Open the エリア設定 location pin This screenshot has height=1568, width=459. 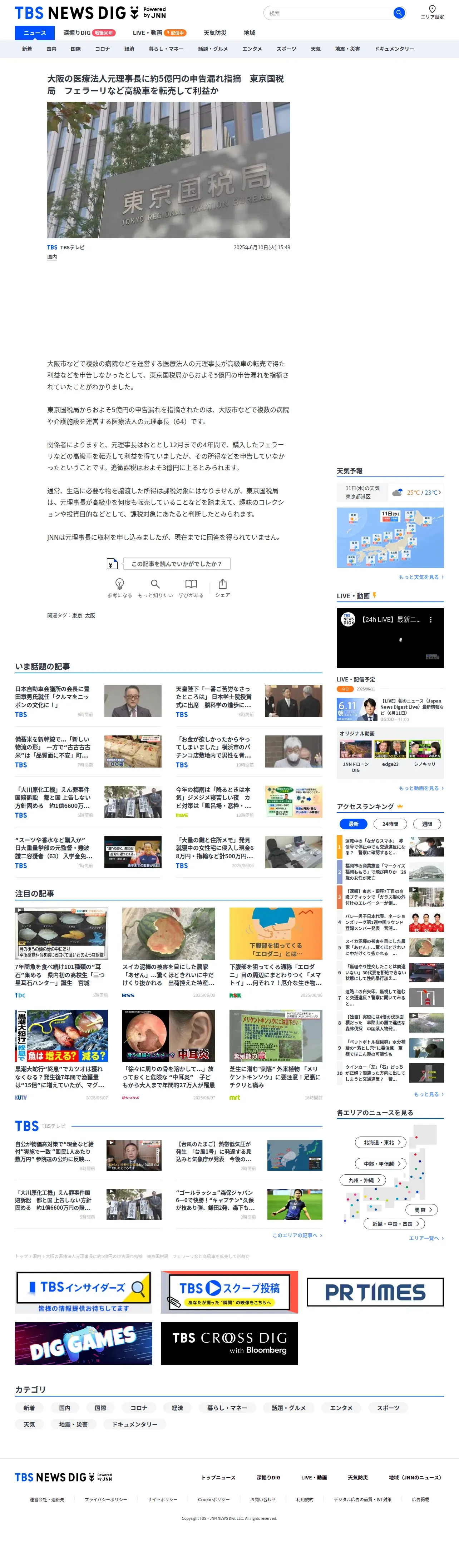point(432,12)
